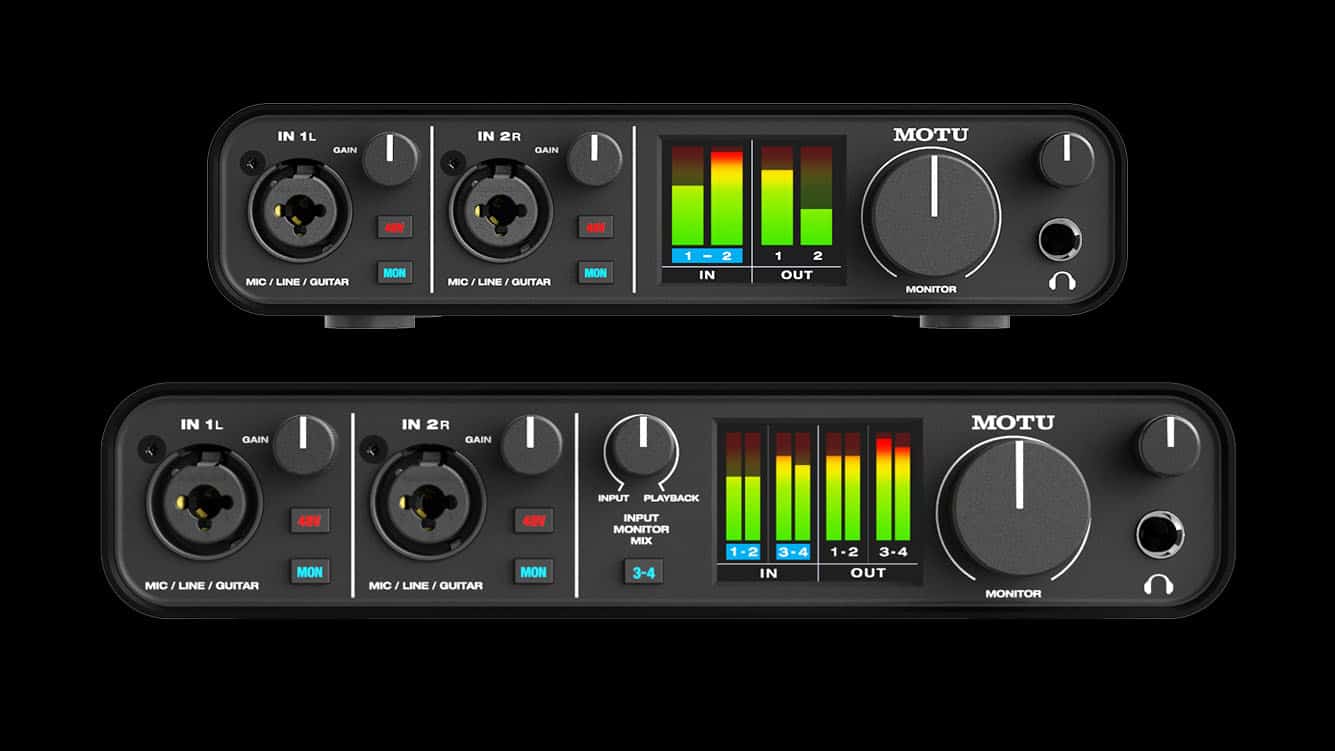The height and width of the screenshot is (751, 1335).
Task: Click the headphone icon on the top M2 interface
Action: coord(1062,280)
